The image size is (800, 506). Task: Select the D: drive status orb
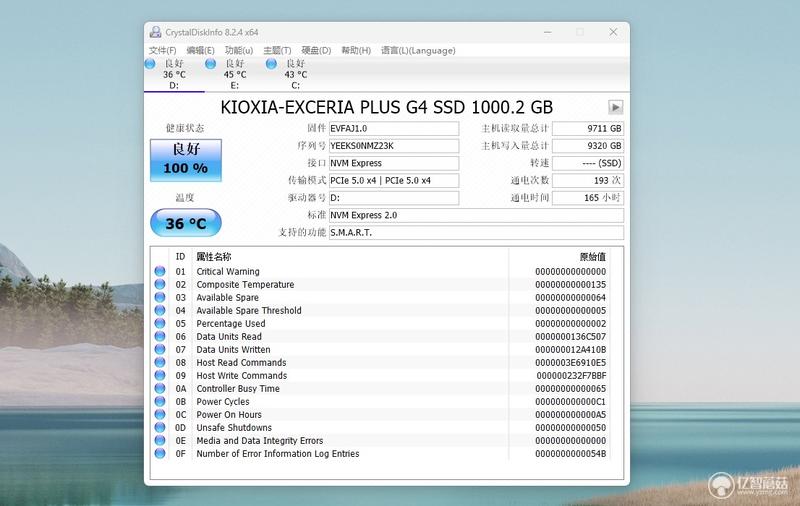pos(150,64)
